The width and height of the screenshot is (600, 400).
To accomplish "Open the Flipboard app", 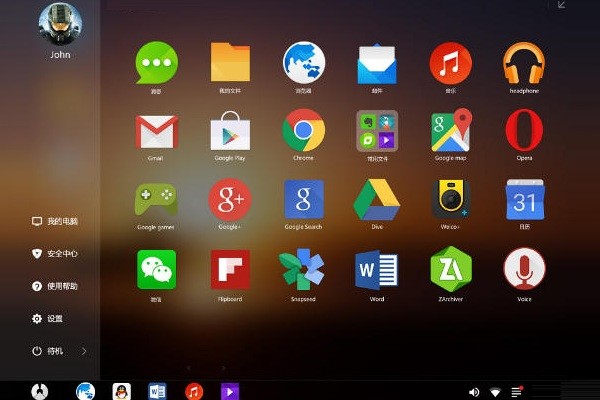I will pos(230,269).
